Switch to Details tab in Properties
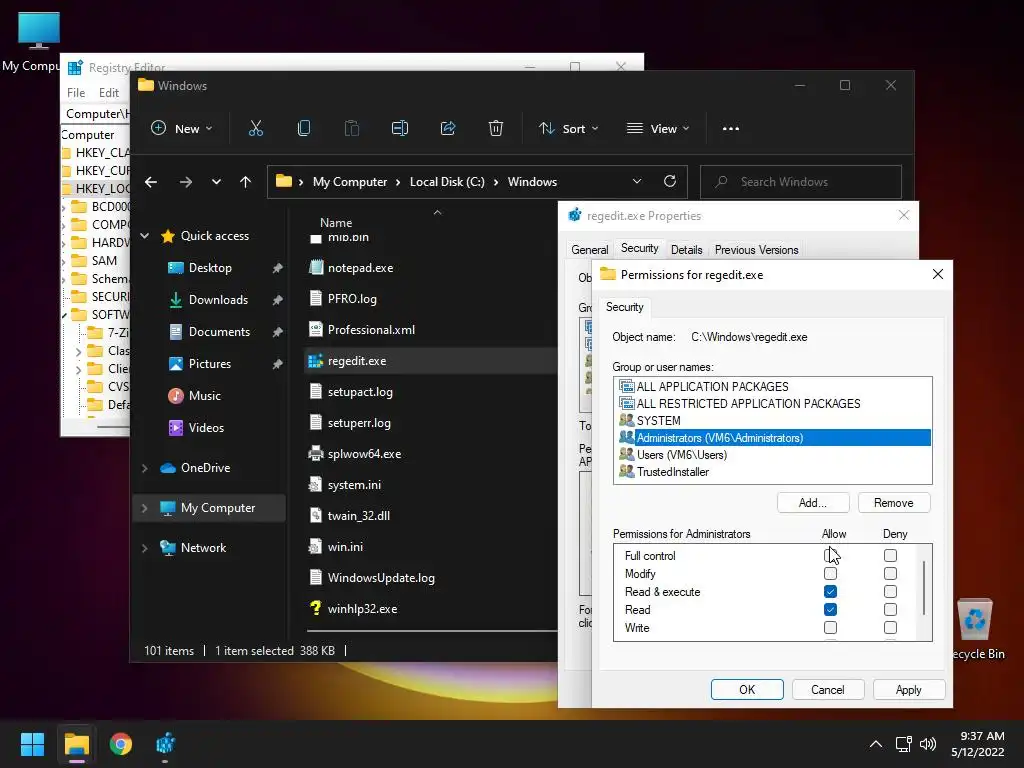Image resolution: width=1024 pixels, height=768 pixels. point(686,249)
